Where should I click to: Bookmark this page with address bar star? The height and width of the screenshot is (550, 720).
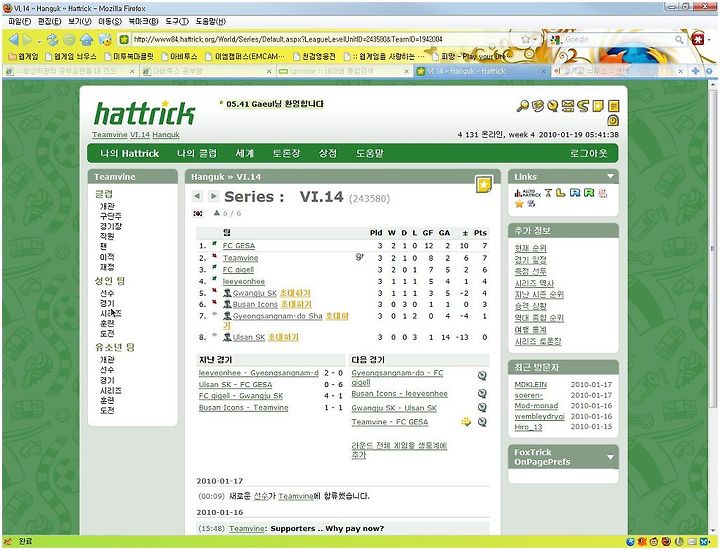(x=526, y=39)
